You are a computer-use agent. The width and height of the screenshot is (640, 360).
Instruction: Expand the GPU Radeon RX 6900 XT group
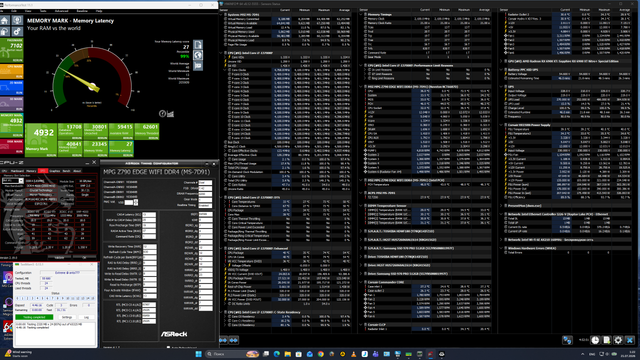point(502,61)
